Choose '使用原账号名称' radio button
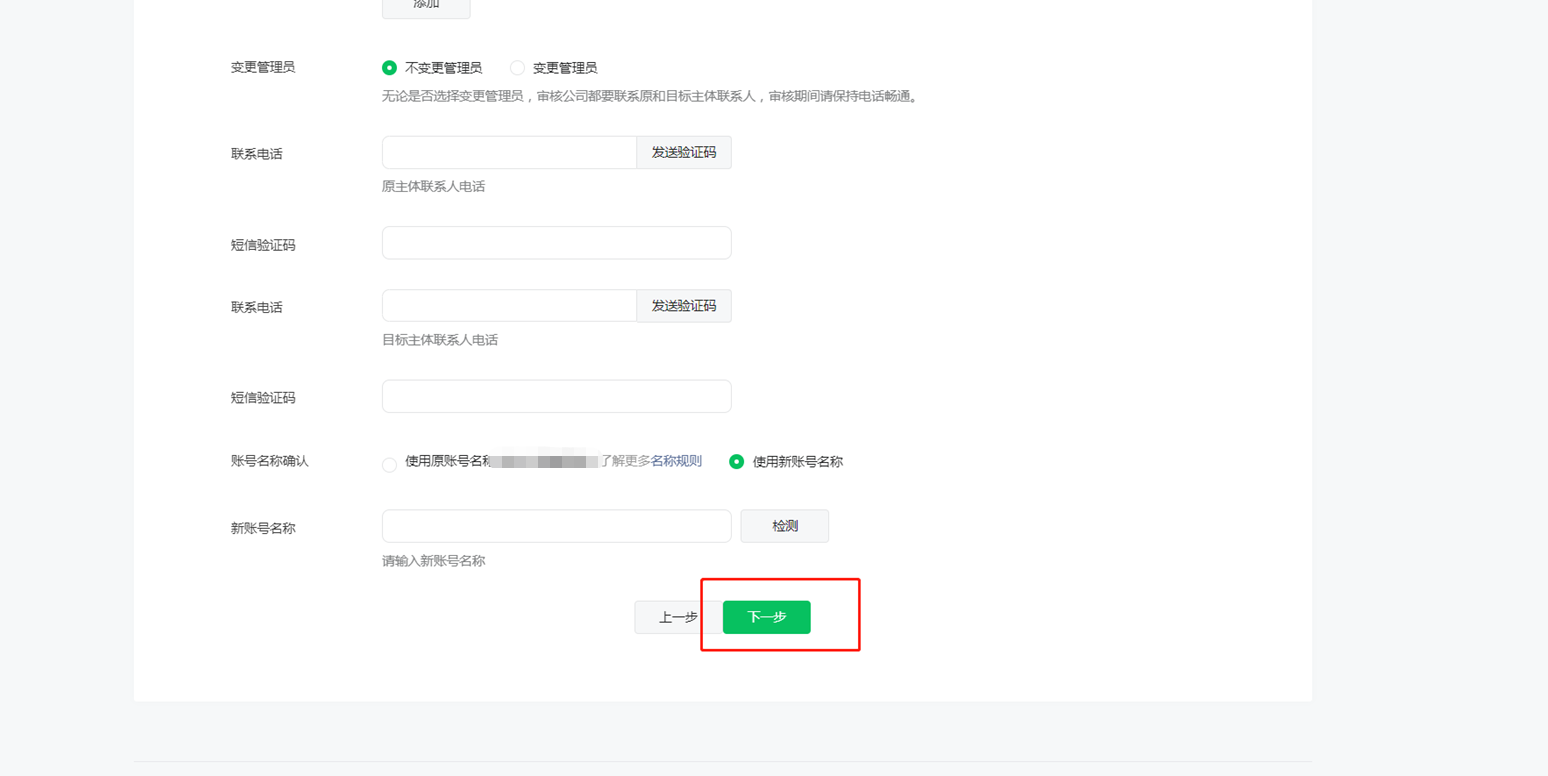1548x776 pixels. coord(390,464)
